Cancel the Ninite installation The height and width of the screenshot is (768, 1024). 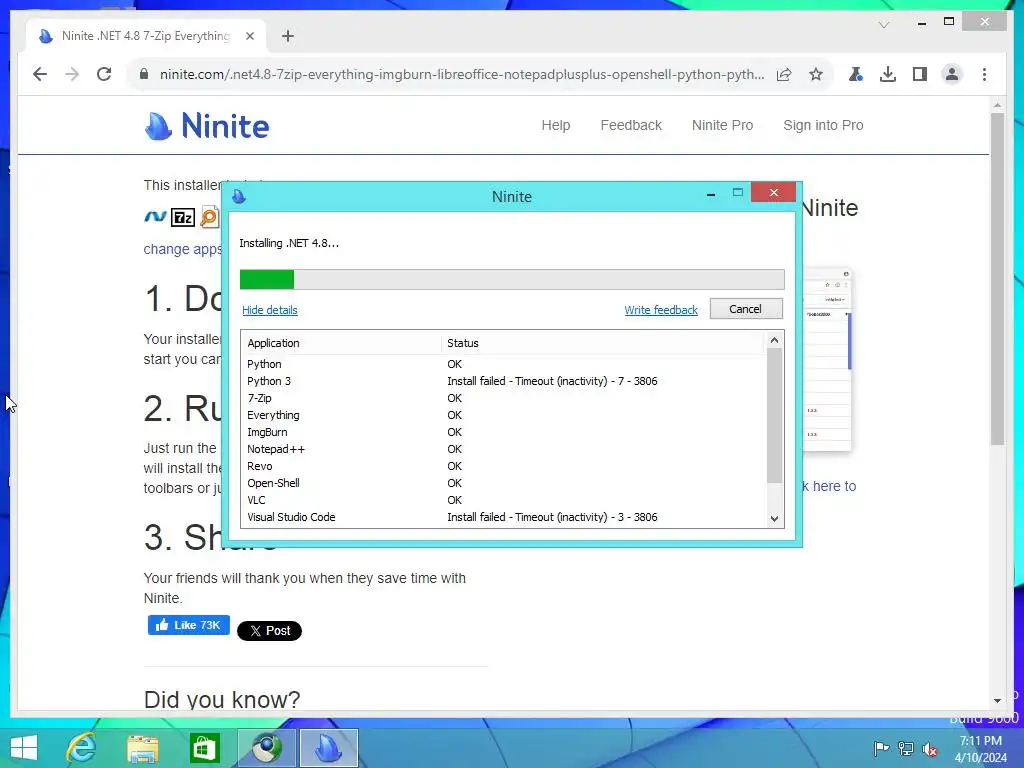click(x=746, y=309)
